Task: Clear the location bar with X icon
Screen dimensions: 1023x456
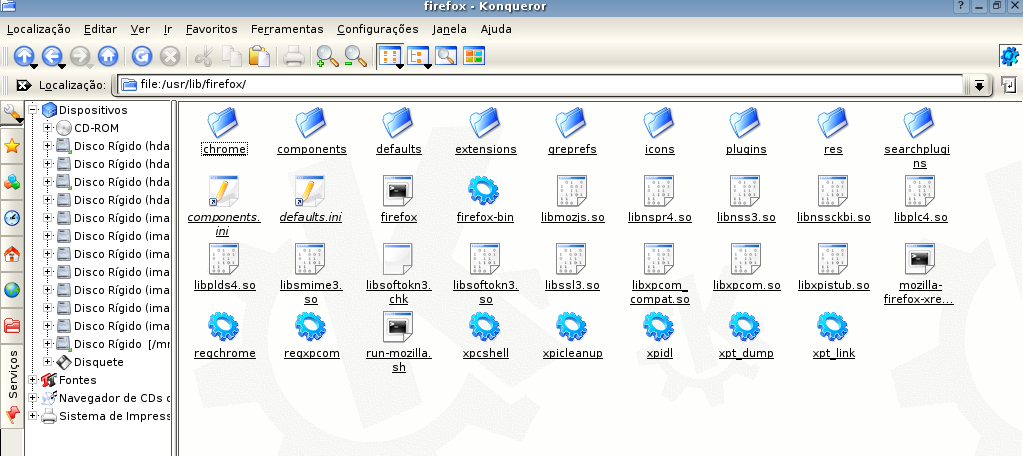Action: click(x=23, y=85)
